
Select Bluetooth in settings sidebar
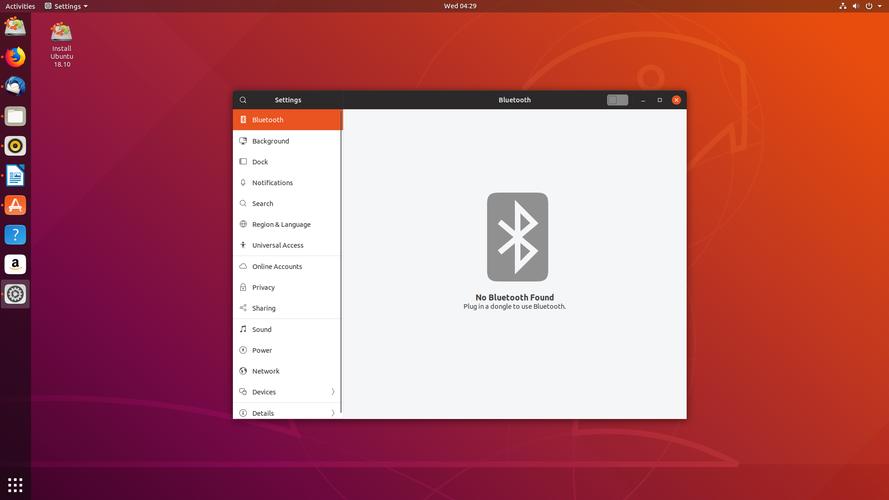pos(287,120)
